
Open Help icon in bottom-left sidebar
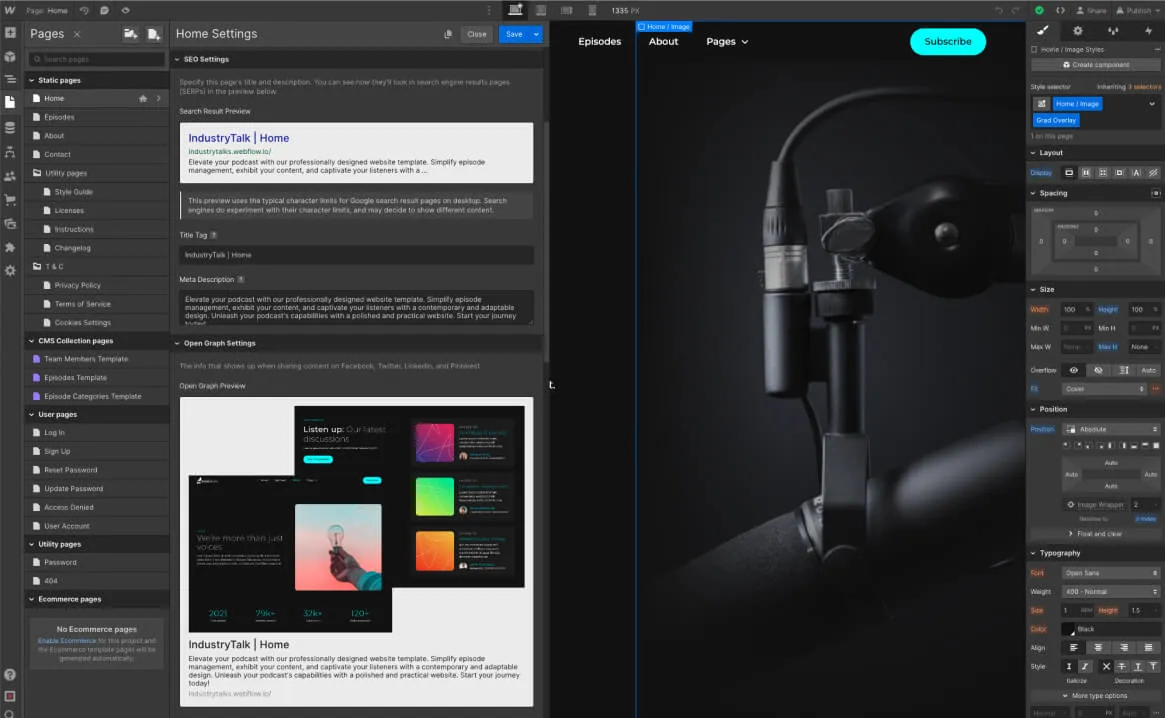(x=10, y=675)
